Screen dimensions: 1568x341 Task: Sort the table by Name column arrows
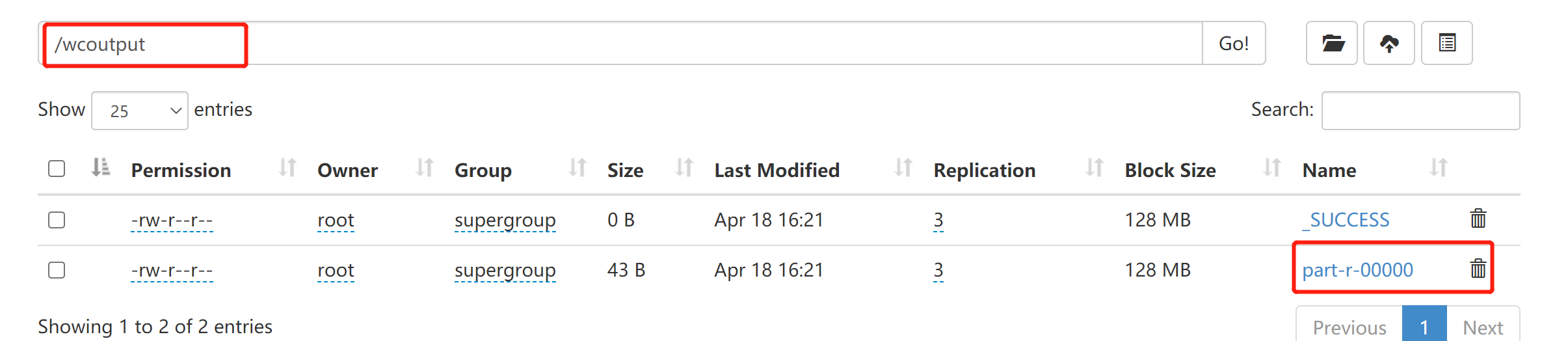tap(1439, 169)
